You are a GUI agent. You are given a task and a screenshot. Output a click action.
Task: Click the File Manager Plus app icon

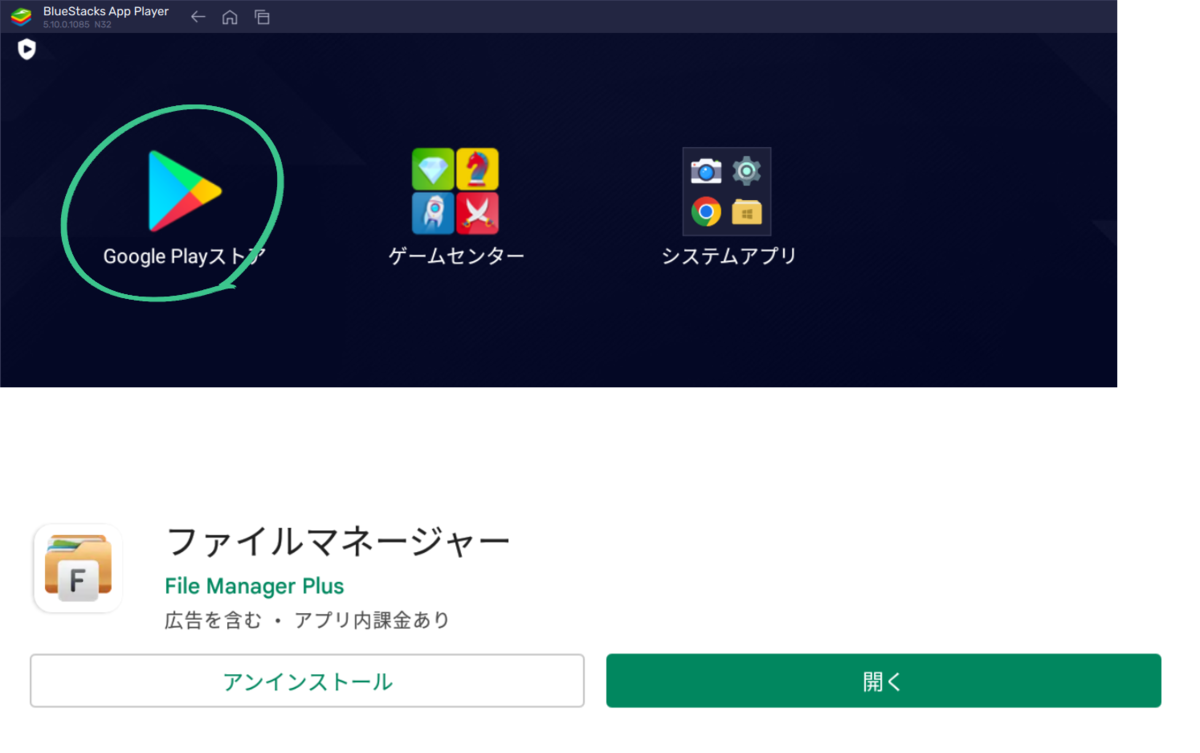coord(78,568)
